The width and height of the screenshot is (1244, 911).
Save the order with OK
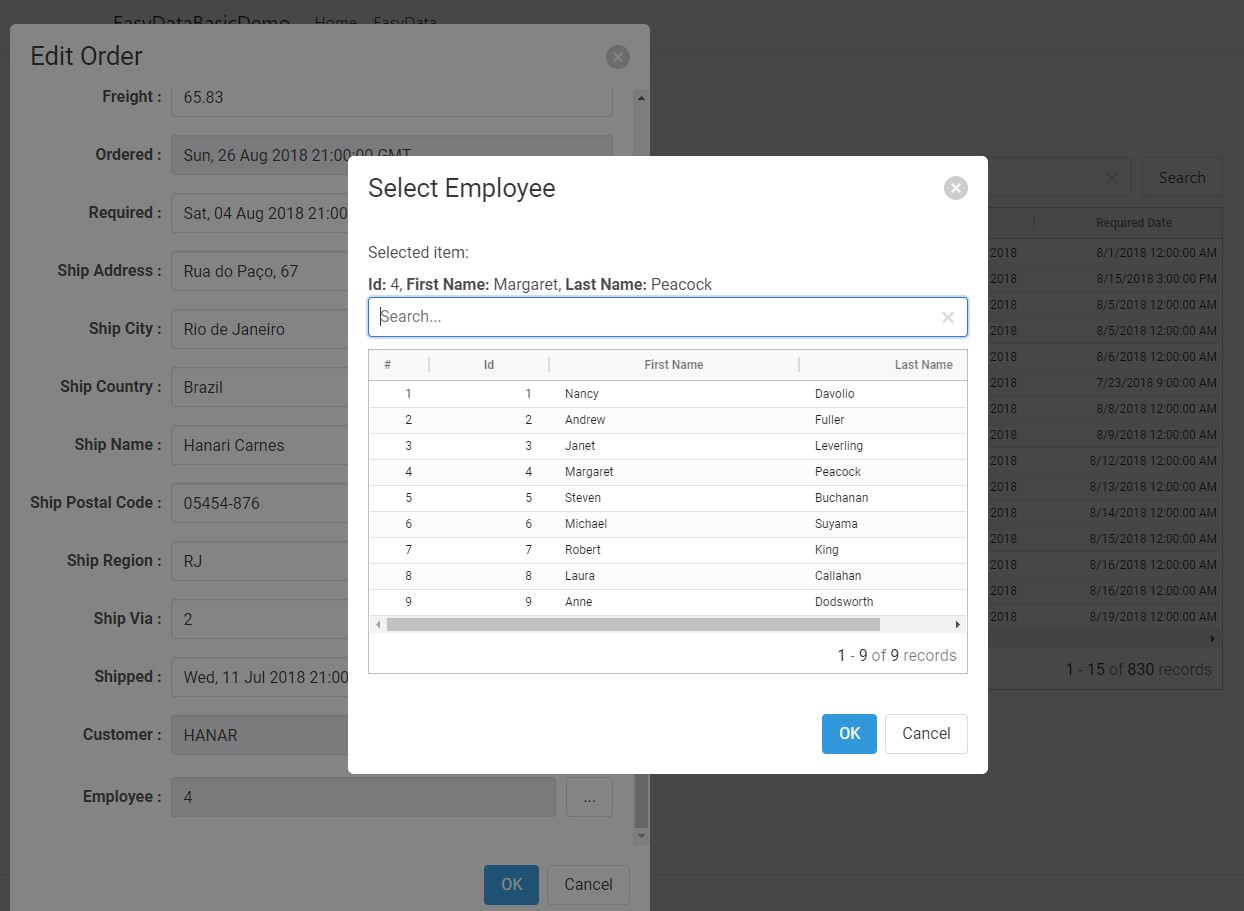511,884
